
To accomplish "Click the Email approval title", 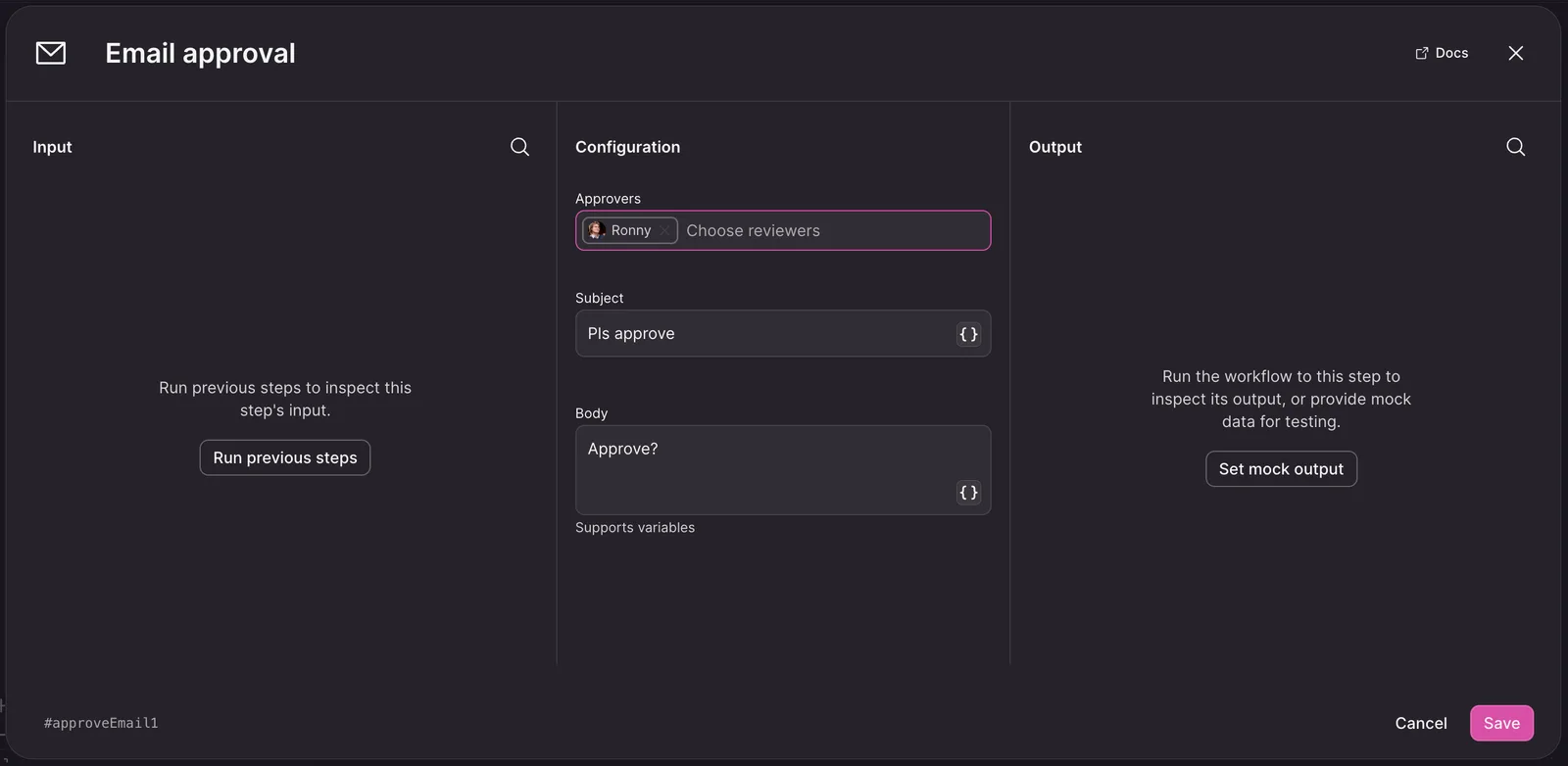I will (x=200, y=53).
